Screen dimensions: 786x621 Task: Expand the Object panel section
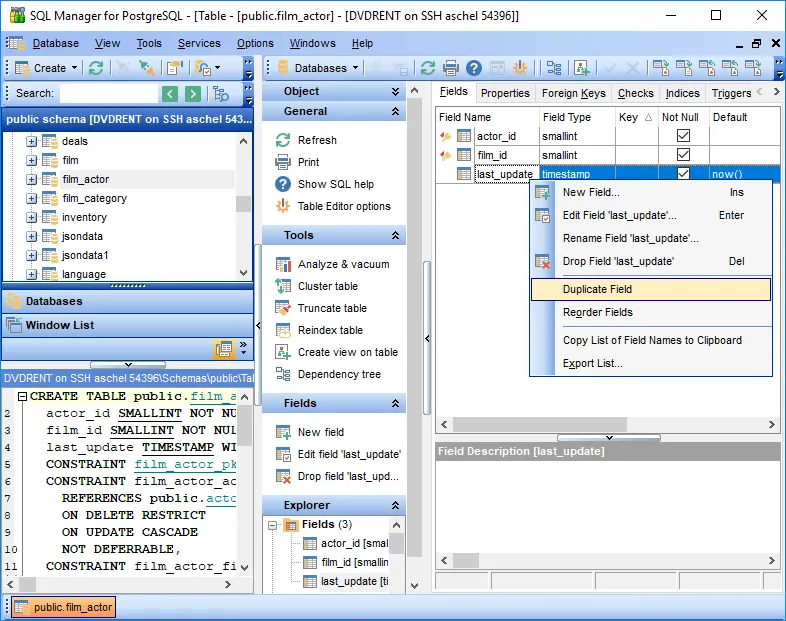(395, 91)
